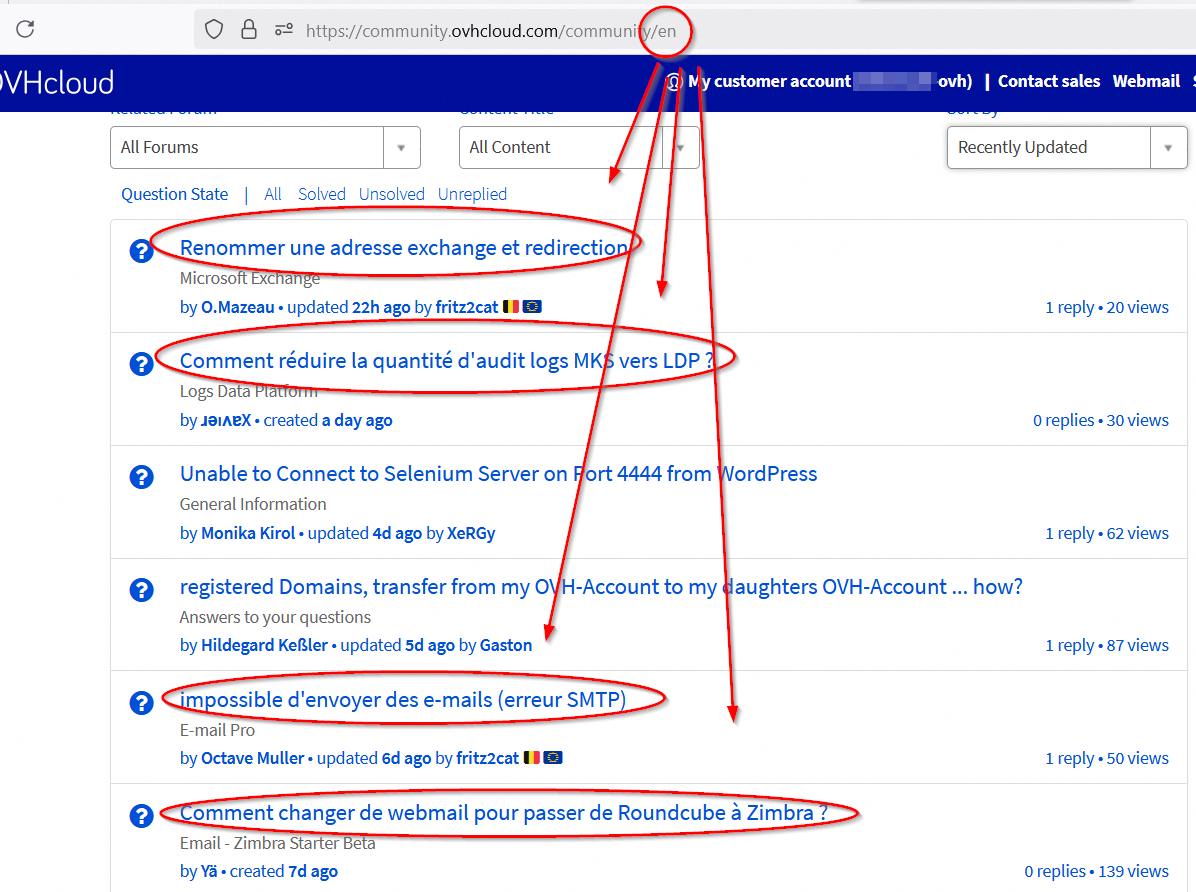Open topic about impossible d'envoyer des e-mails
The image size is (1196, 892).
point(402,700)
